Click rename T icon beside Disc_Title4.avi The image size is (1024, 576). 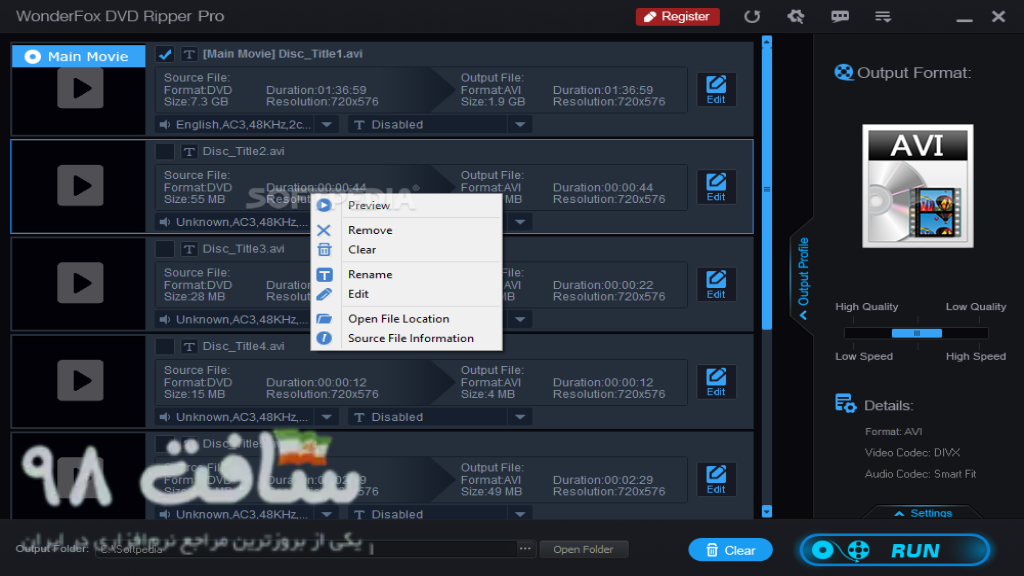pyautogui.click(x=189, y=346)
